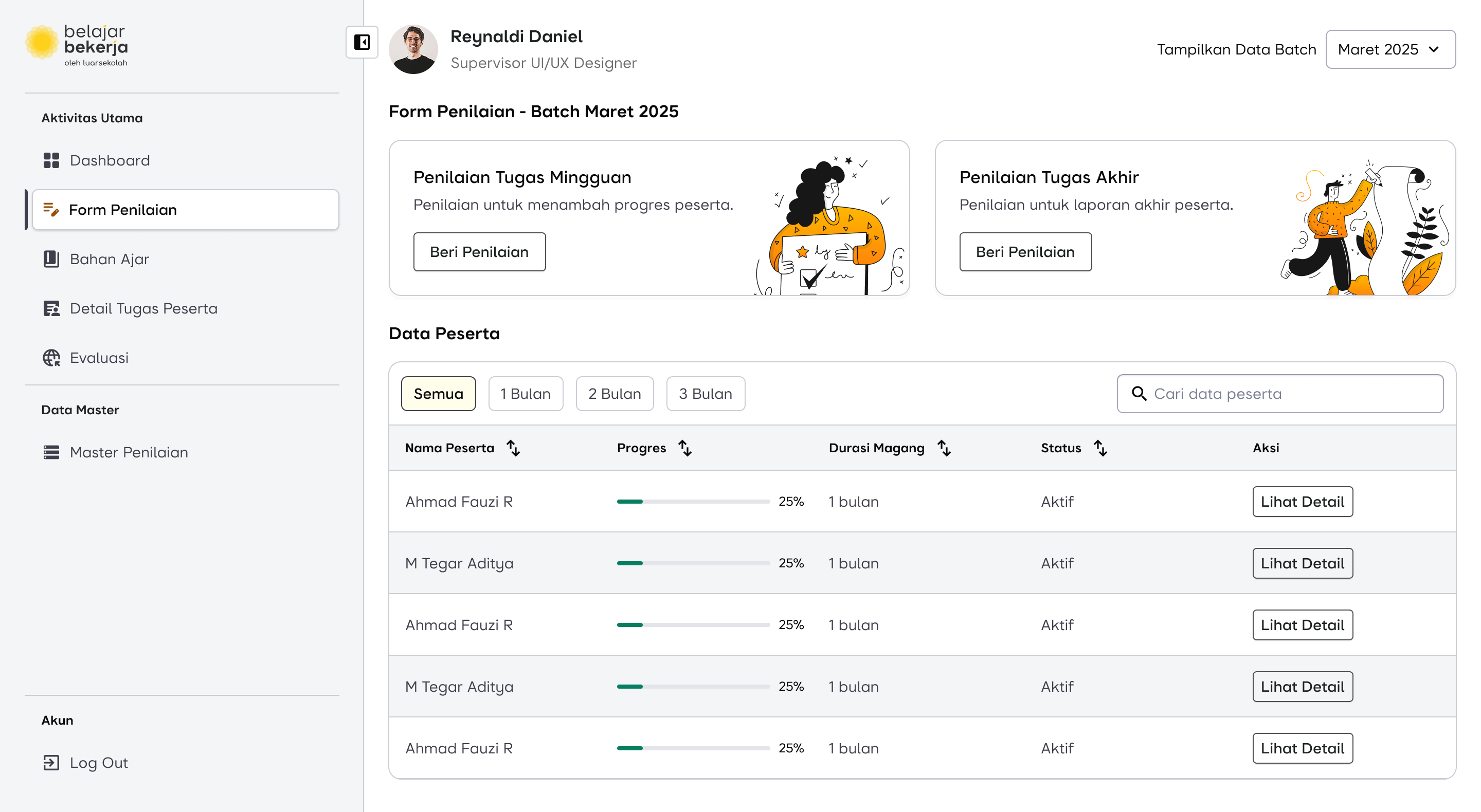Click the Dashboard grid icon
The image size is (1481, 812).
coord(51,160)
